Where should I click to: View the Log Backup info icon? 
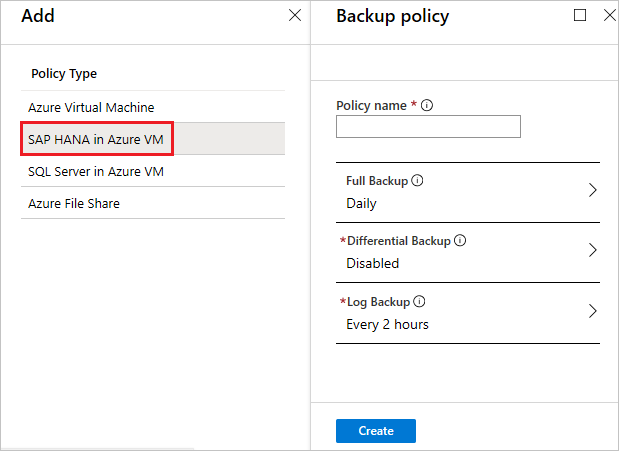[420, 301]
